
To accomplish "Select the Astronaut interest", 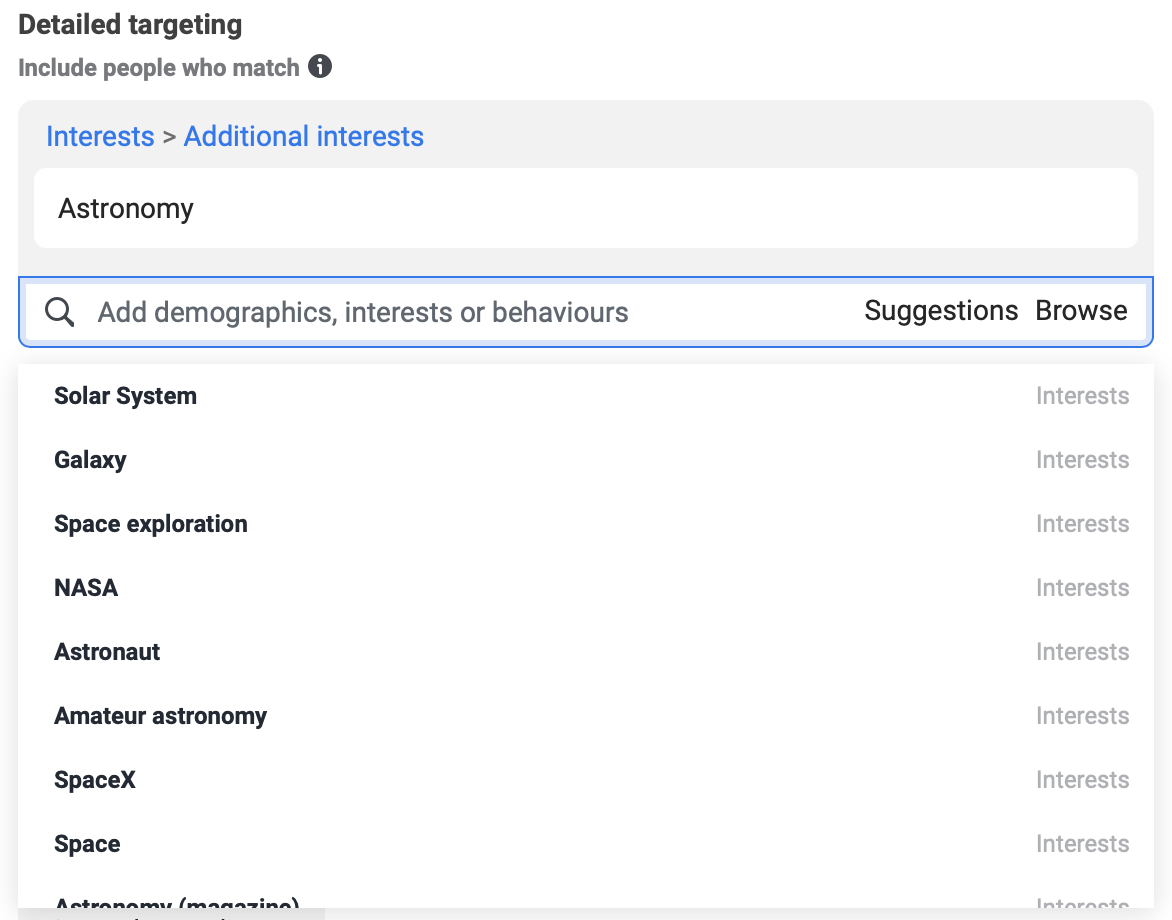I will click(x=107, y=652).
